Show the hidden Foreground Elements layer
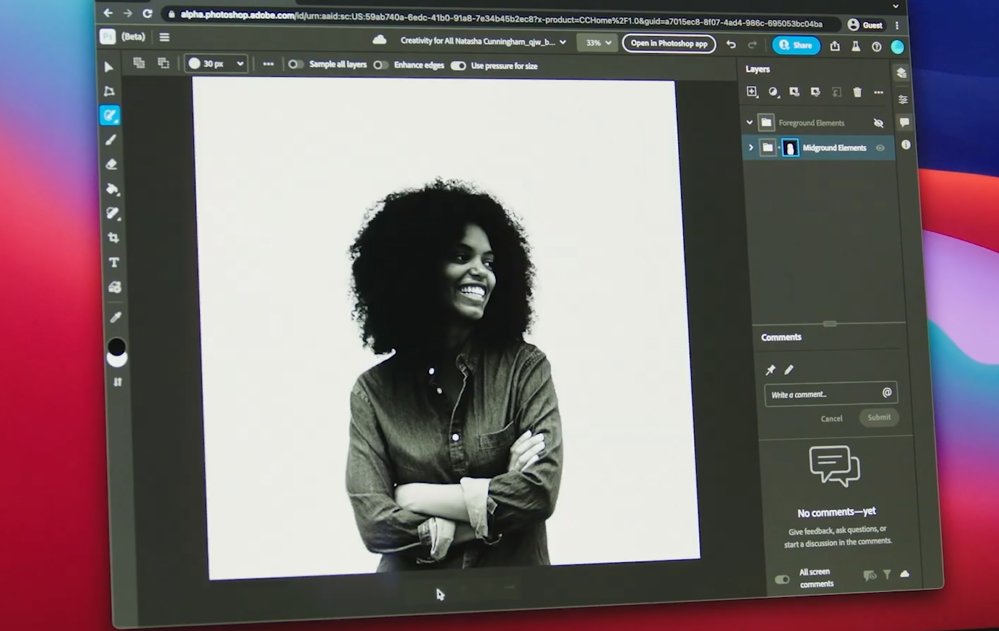The width and height of the screenshot is (999, 631). [879, 123]
